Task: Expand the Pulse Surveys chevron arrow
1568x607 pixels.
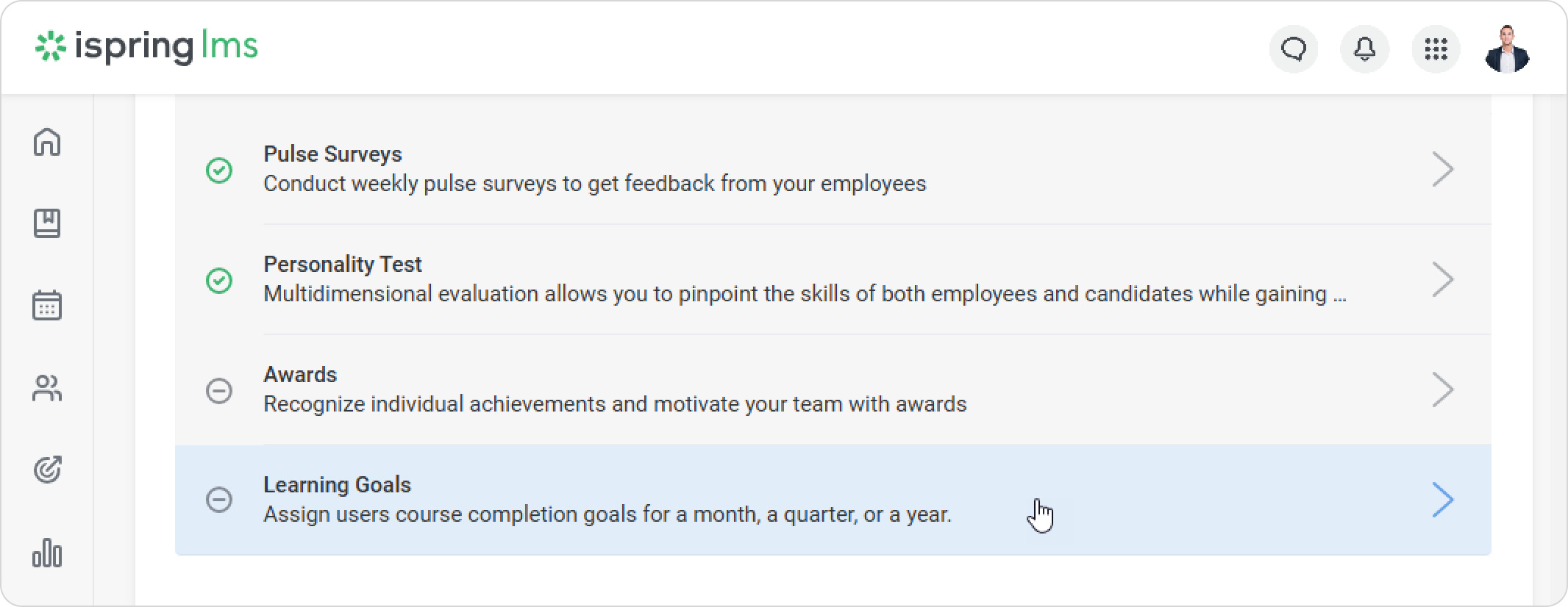Action: pos(1442,170)
